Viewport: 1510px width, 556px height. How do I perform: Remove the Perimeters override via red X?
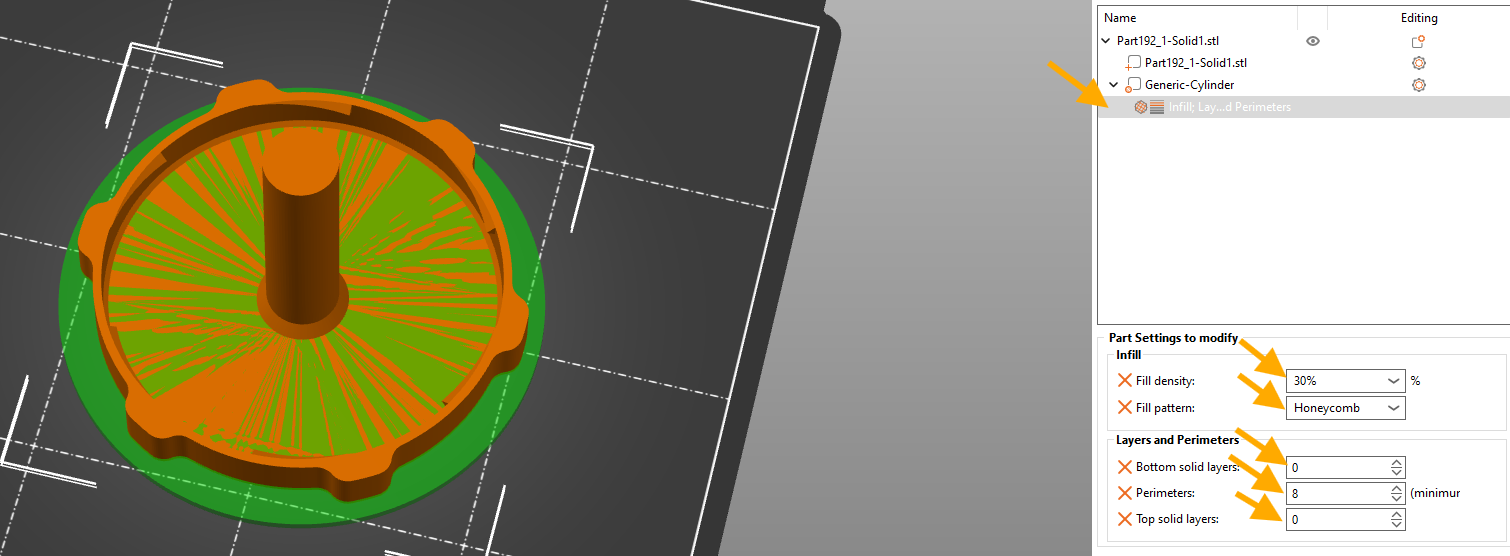pyautogui.click(x=1125, y=493)
